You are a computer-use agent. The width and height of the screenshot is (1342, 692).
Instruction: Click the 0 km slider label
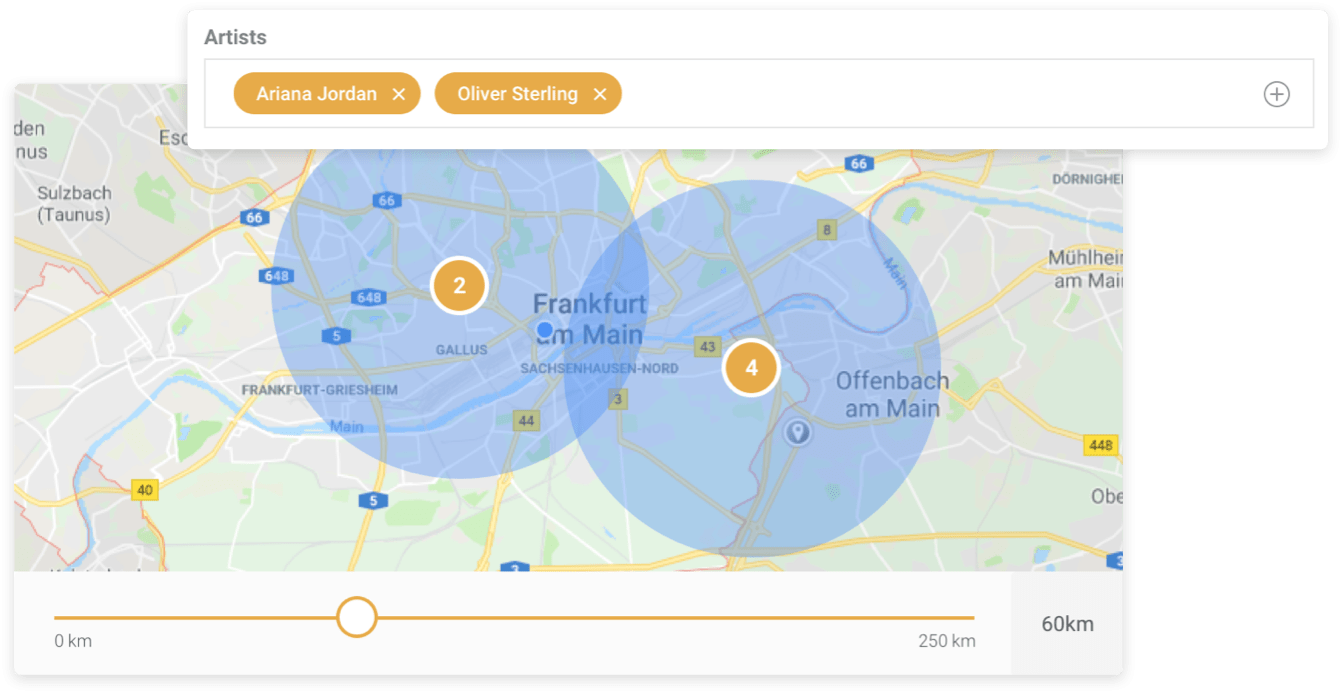73,641
